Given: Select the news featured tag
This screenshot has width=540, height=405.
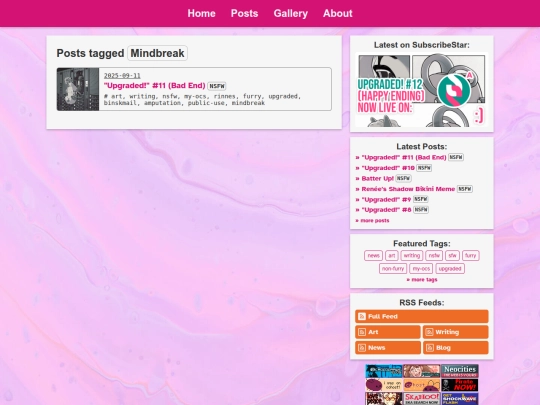Looking at the screenshot, I should pyautogui.click(x=373, y=256).
